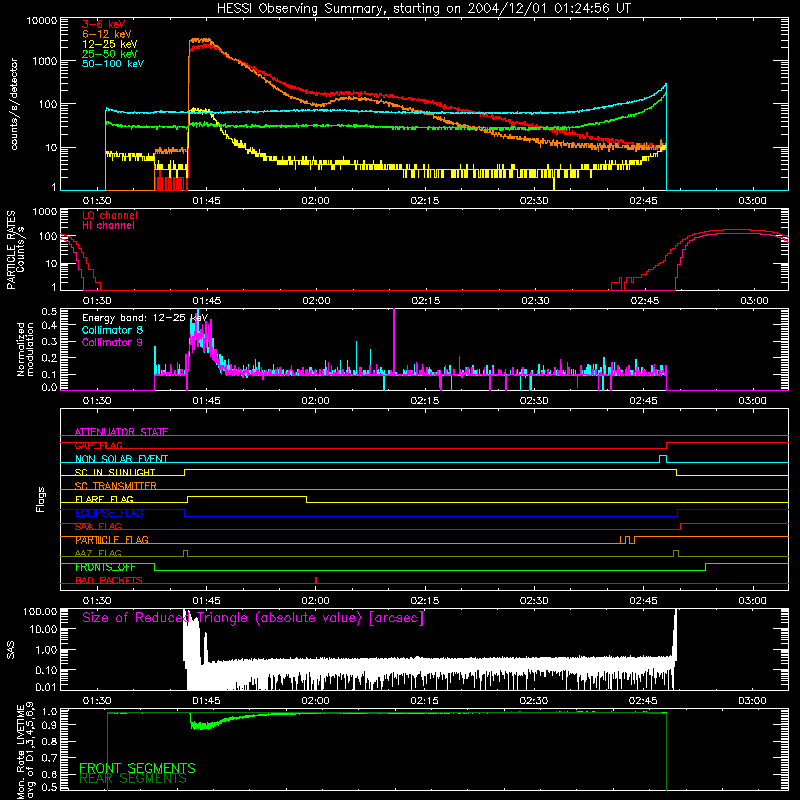This screenshot has width=800, height=800.
Task: Select the REAR SEGMENTS legend label
Action: click(x=133, y=778)
